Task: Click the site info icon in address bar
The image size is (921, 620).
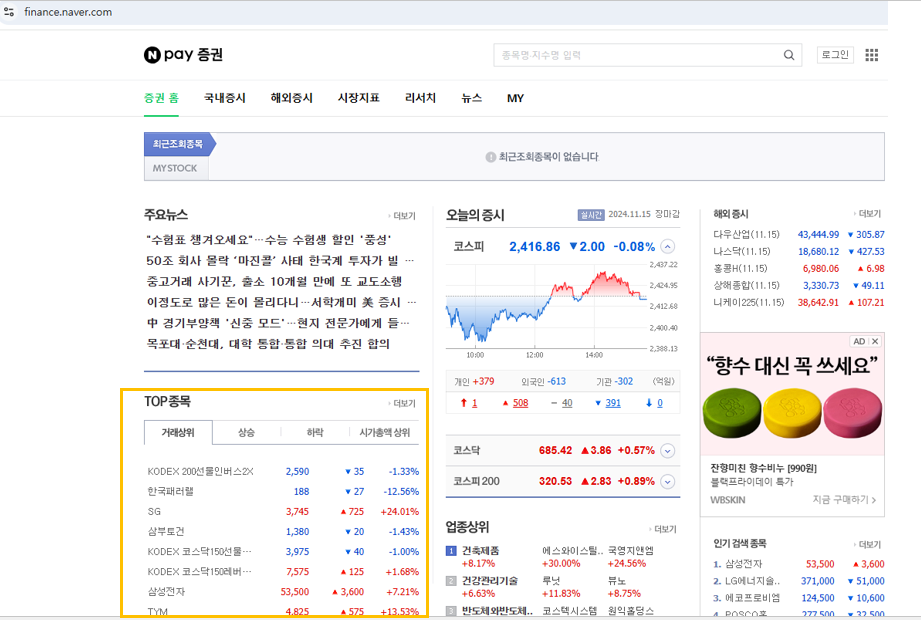Action: 9,12
